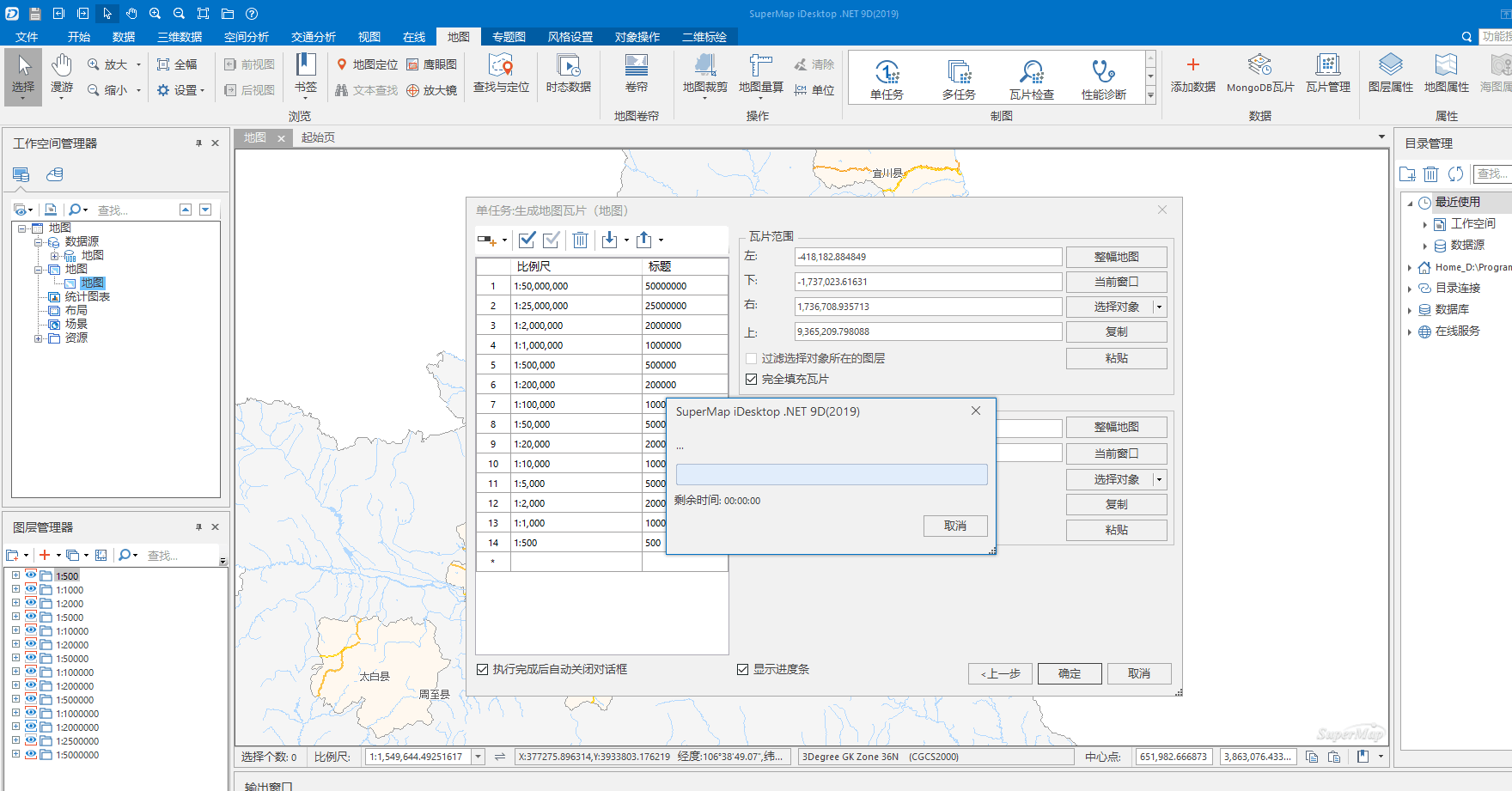Click refresh icon in 目录管理 panel
The width and height of the screenshot is (1512, 791).
[1455, 174]
